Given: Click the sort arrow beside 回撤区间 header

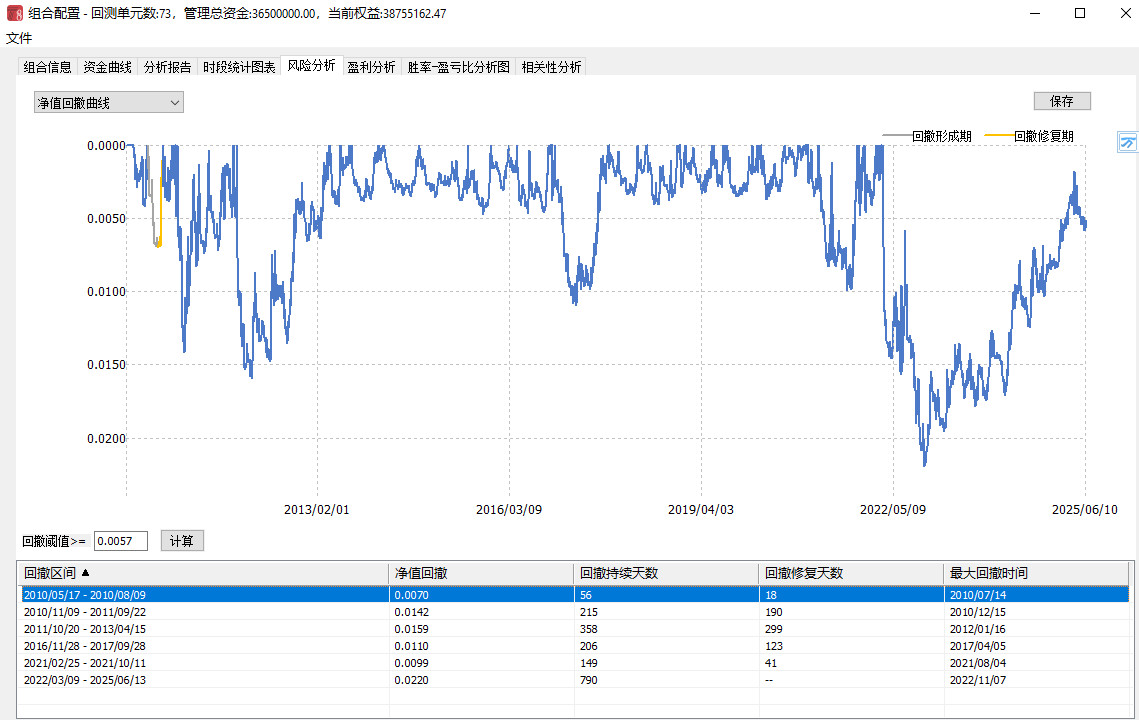Looking at the screenshot, I should click(85, 573).
